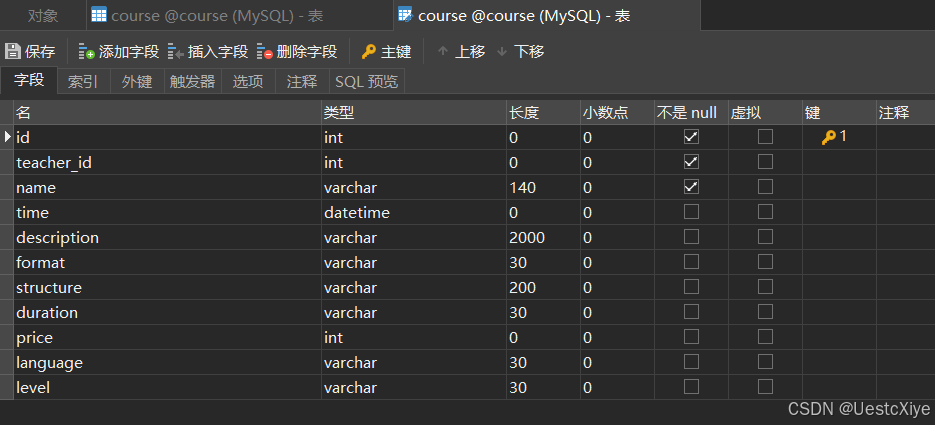The height and width of the screenshot is (425, 935).
Task: Click the 虚拟 column header
Action: coord(765,112)
